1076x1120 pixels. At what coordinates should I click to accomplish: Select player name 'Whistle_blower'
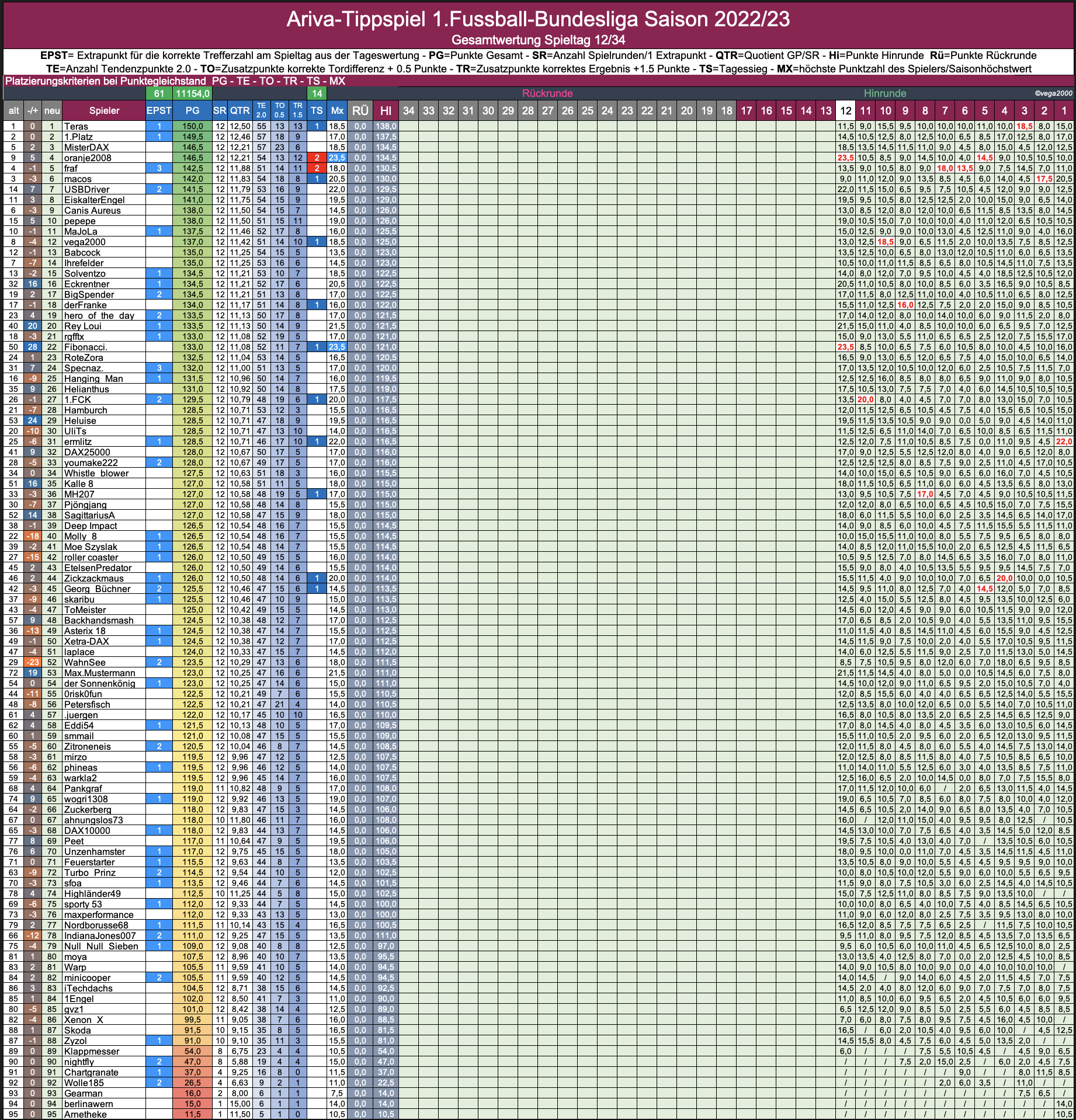[96, 473]
